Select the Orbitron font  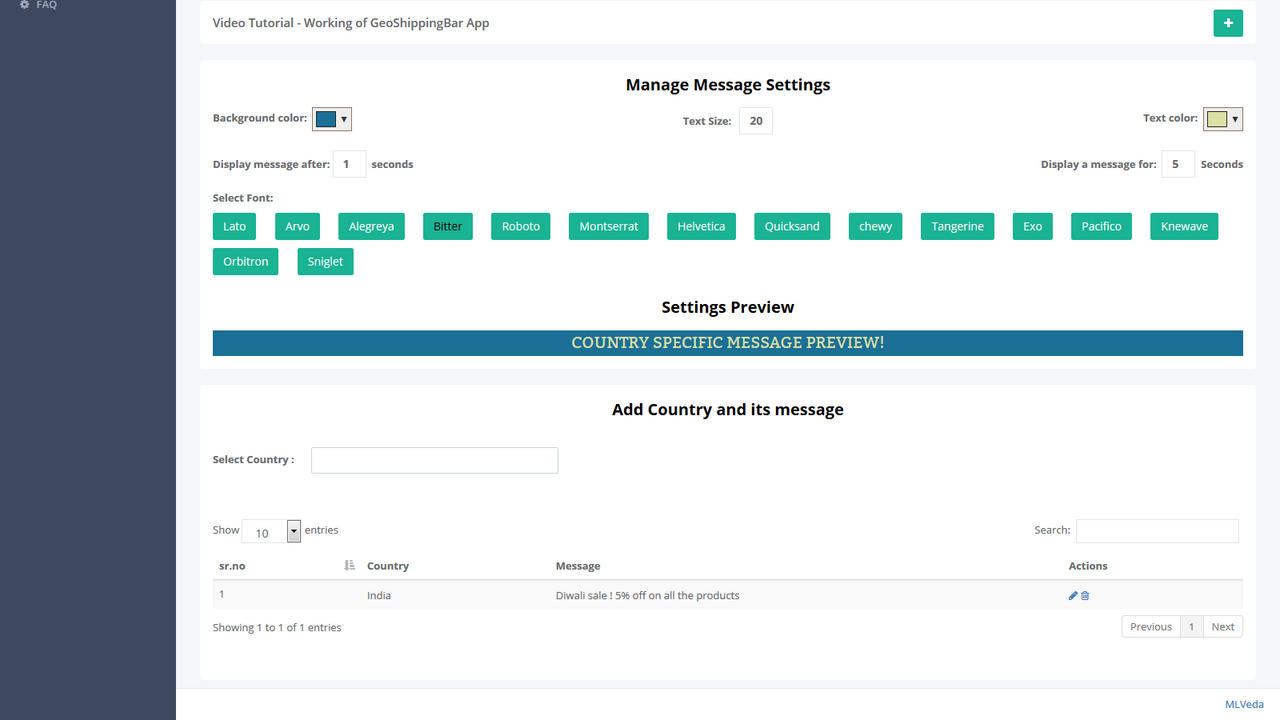point(245,261)
